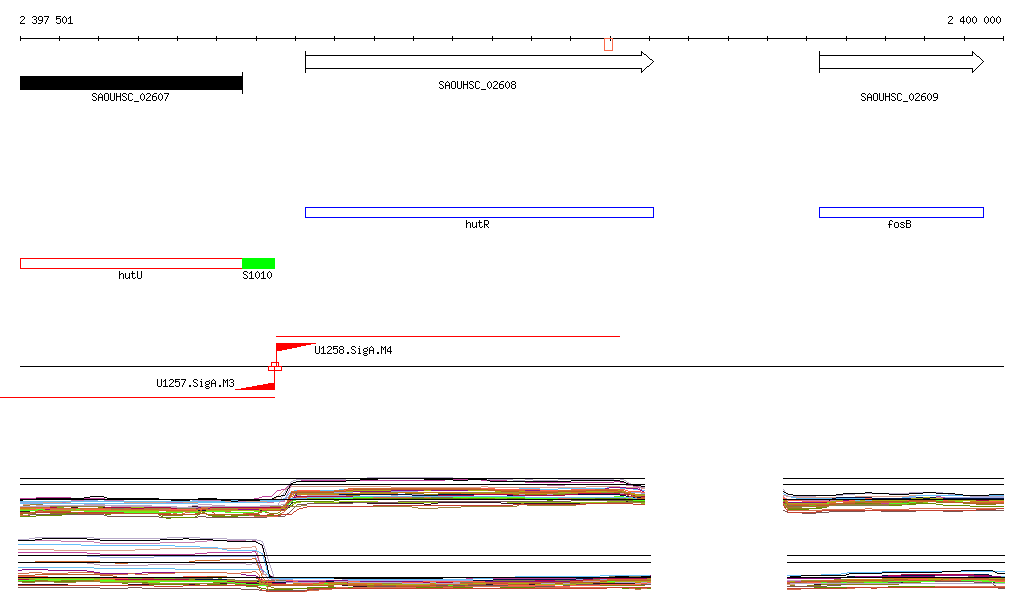
Task: Click the hutR label text
Action: coord(477,225)
